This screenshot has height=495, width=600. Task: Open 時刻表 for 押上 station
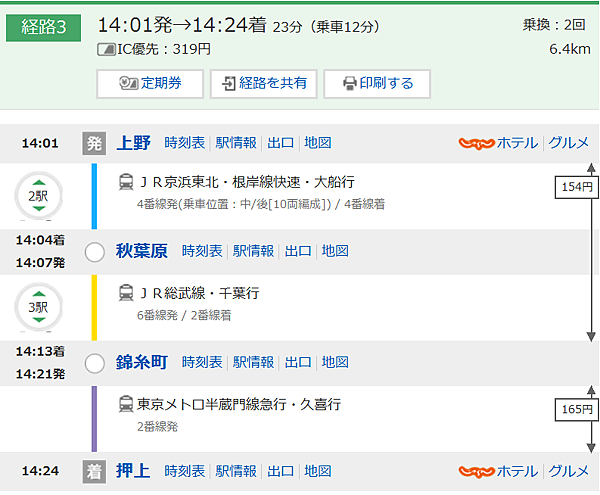click(184, 471)
